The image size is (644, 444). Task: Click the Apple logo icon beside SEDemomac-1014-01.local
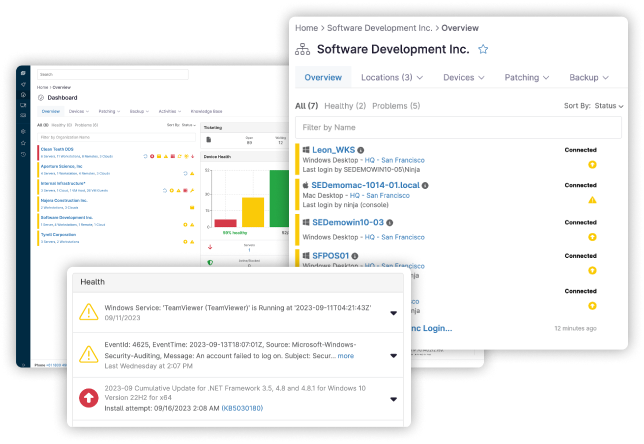(306, 185)
